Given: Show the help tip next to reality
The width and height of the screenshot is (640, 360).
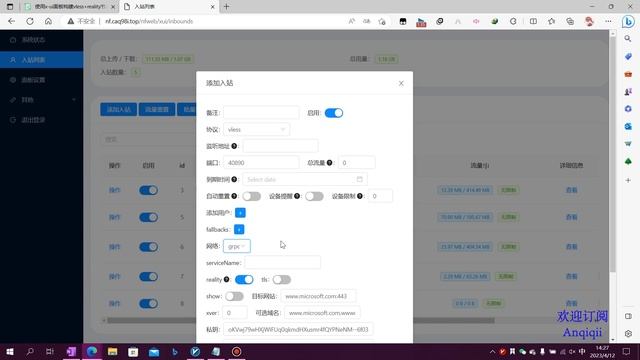Looking at the screenshot, I should click(227, 279).
